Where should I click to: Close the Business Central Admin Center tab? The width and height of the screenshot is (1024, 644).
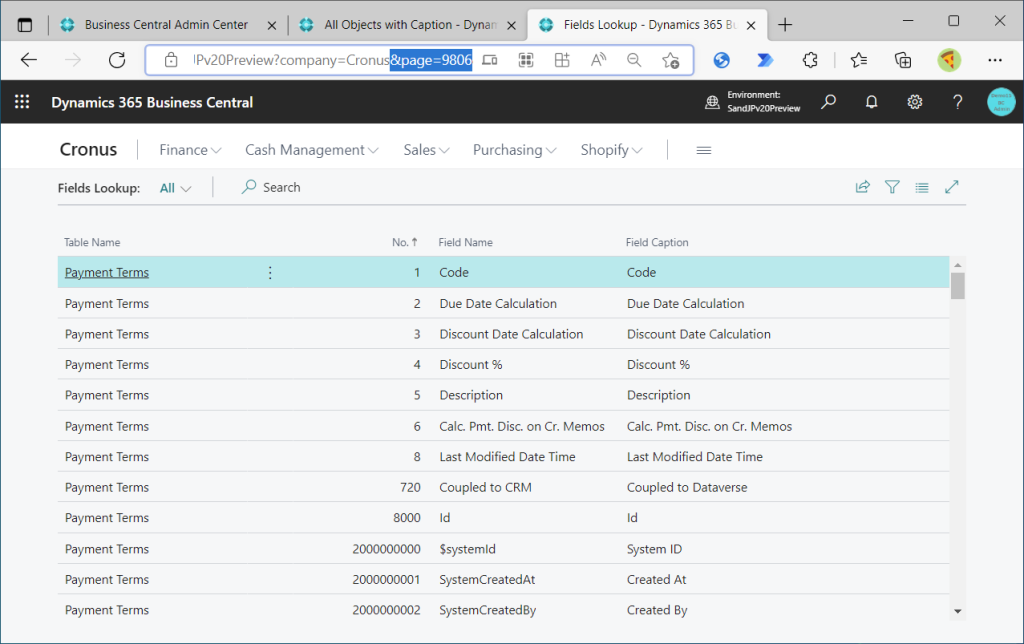click(272, 25)
